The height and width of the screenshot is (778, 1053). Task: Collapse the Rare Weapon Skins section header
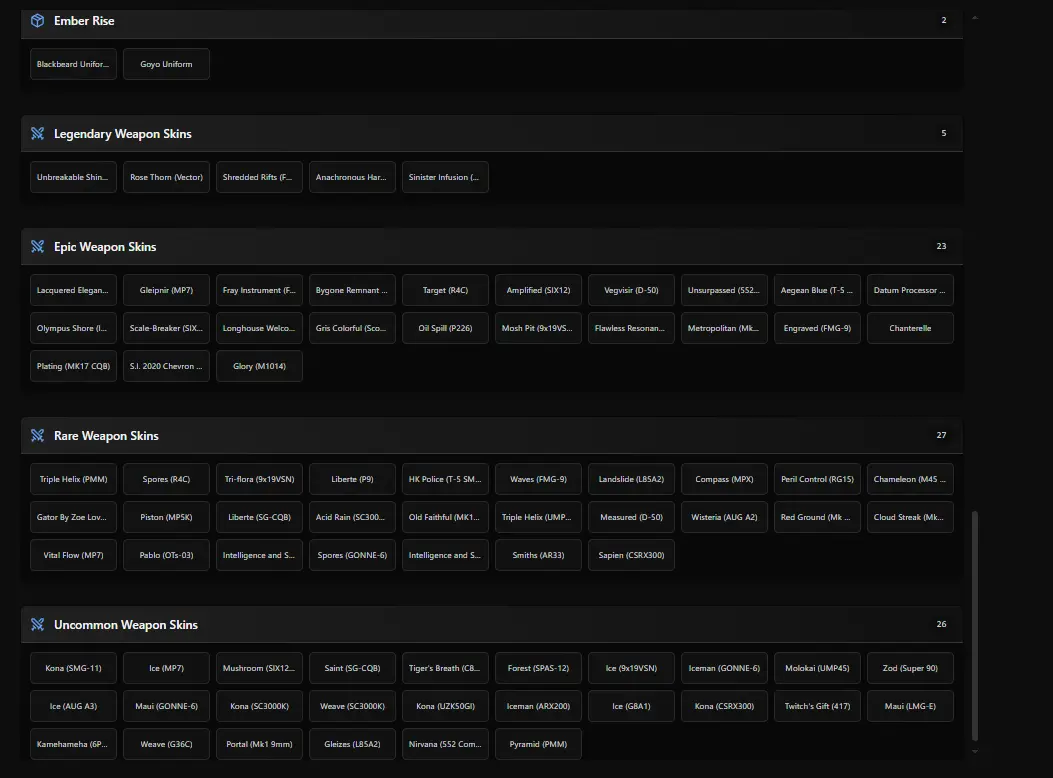[491, 436]
